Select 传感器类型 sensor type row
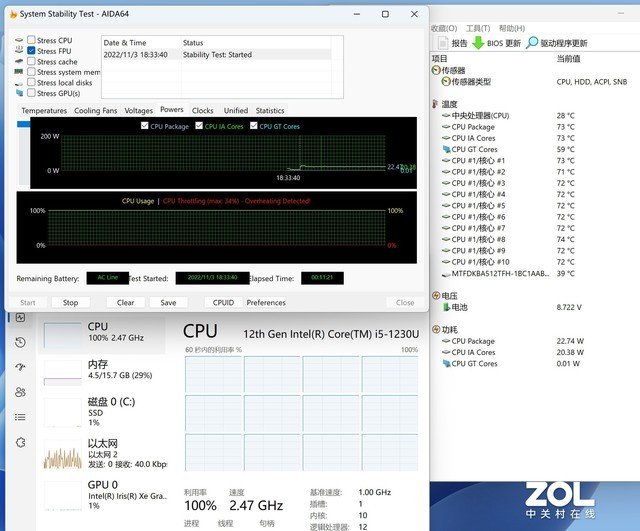Viewport: 640px width, 531px height. [x=536, y=82]
